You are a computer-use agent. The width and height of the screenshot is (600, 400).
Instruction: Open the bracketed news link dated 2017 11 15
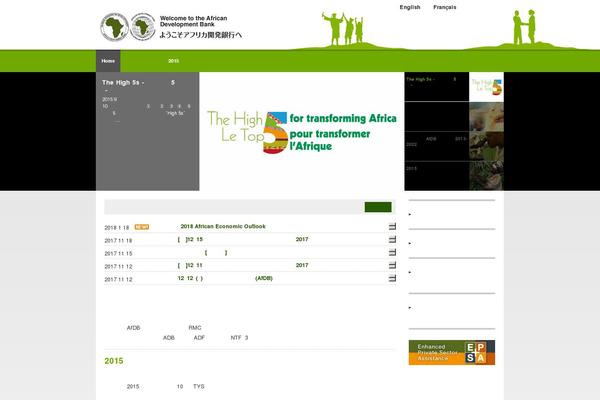point(216,253)
